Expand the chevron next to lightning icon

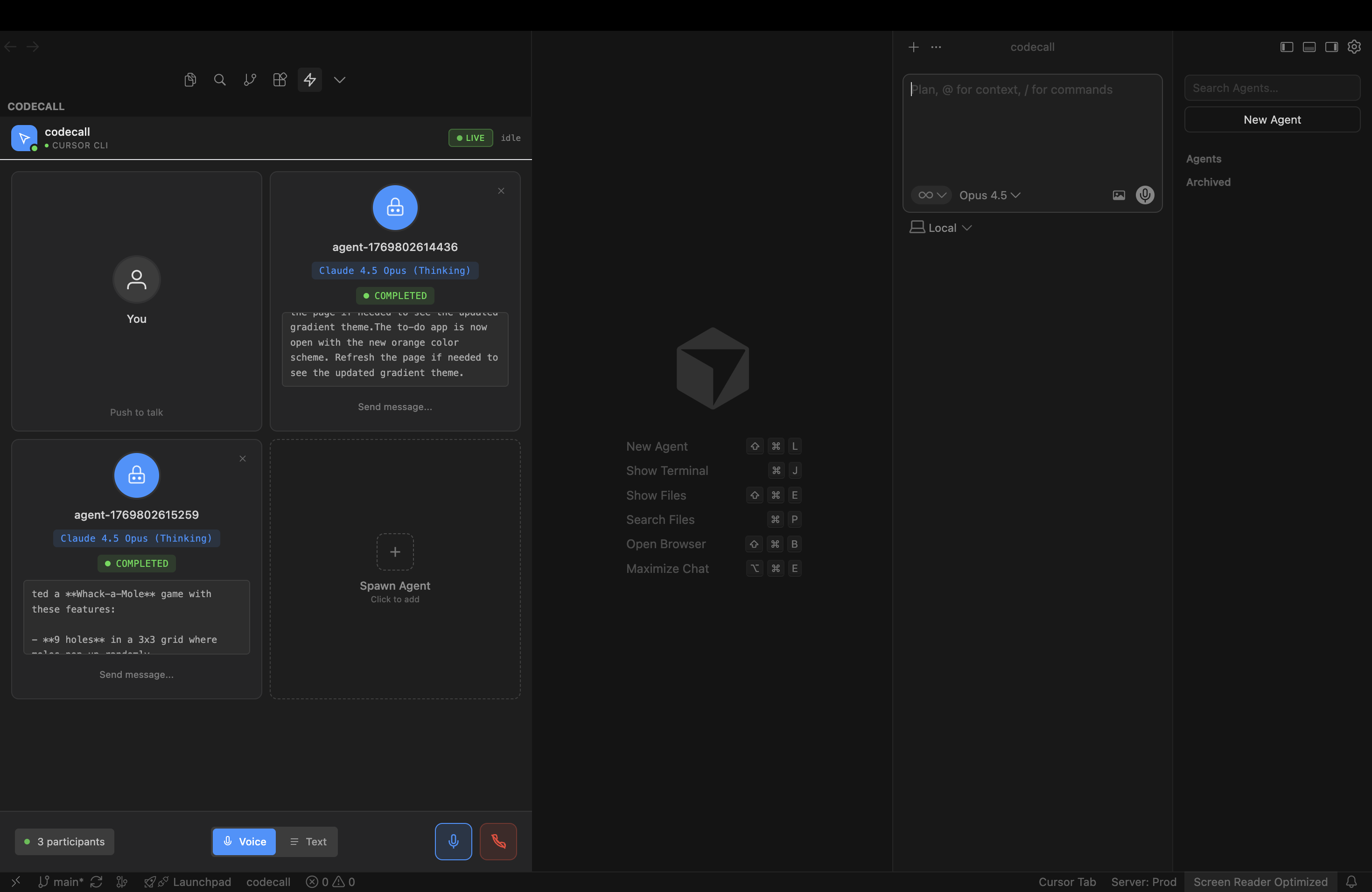(340, 79)
